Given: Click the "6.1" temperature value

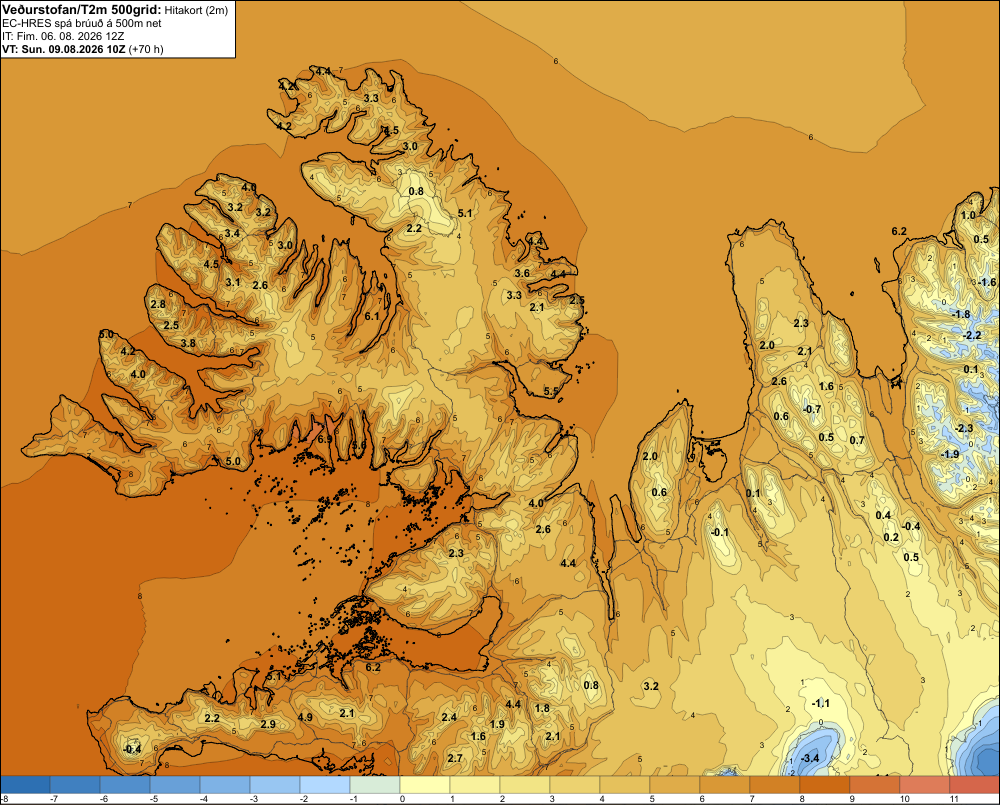Looking at the screenshot, I should tap(372, 316).
